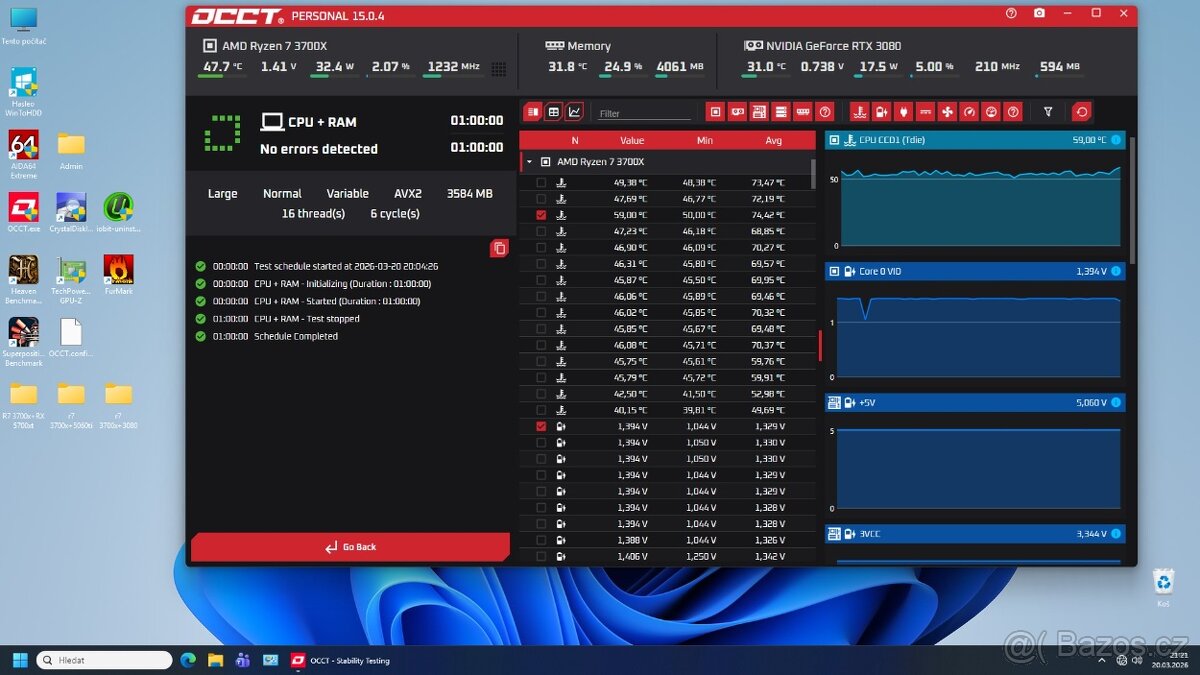Click the sensor Filter input field
1200x675 pixels.
pyautogui.click(x=646, y=111)
